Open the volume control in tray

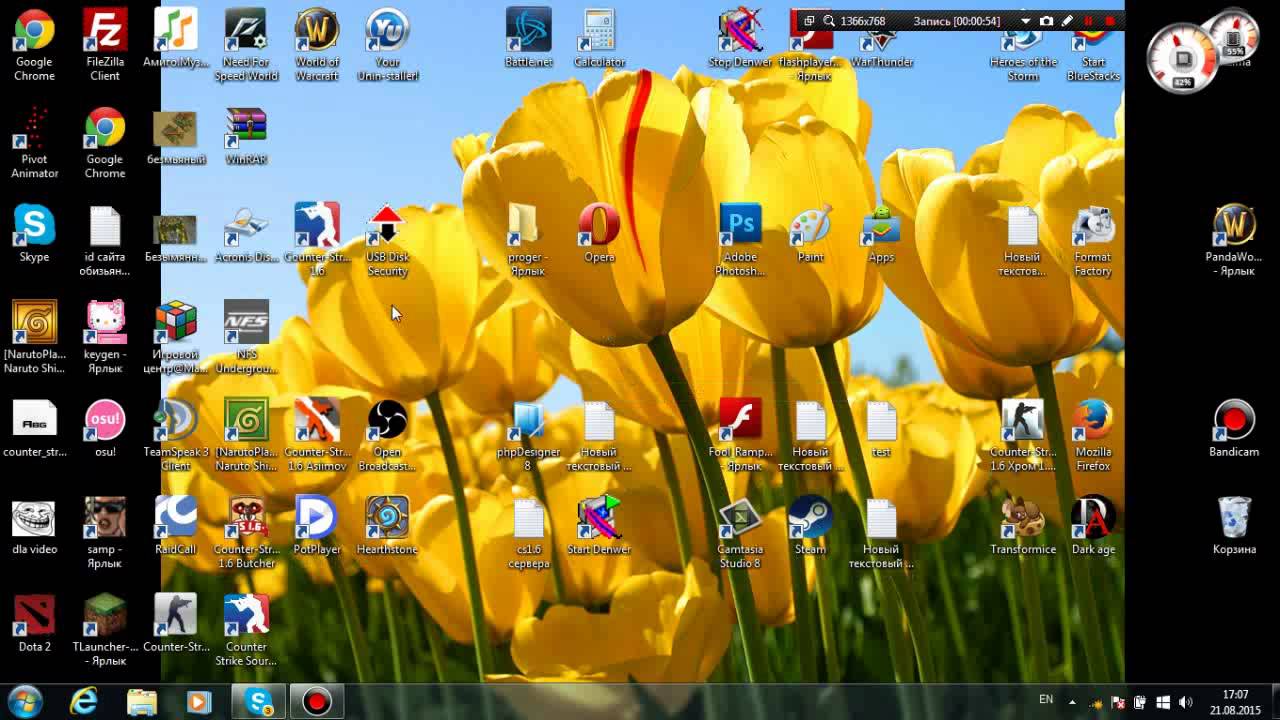tap(1186, 702)
